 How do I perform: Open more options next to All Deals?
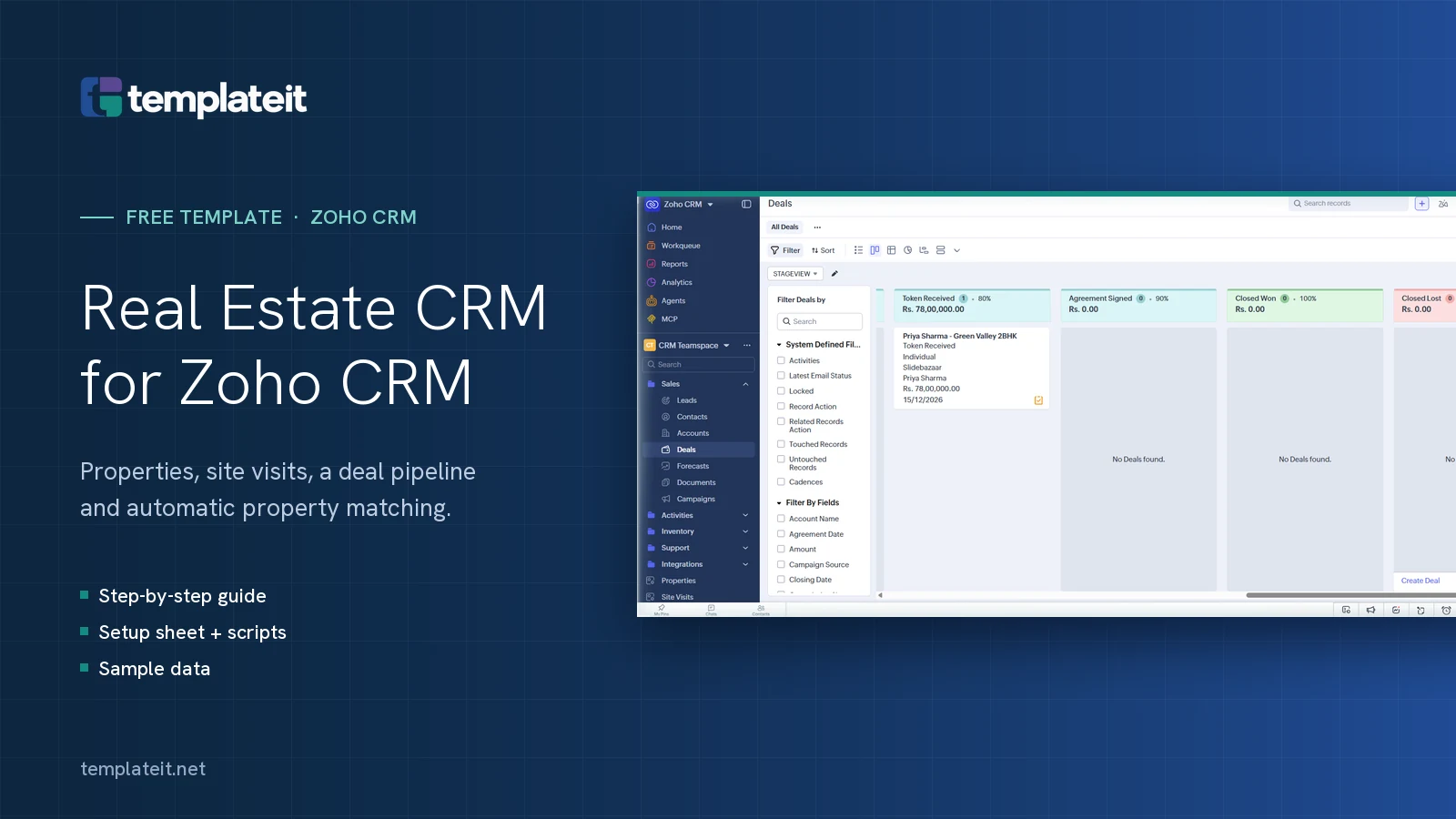click(817, 227)
